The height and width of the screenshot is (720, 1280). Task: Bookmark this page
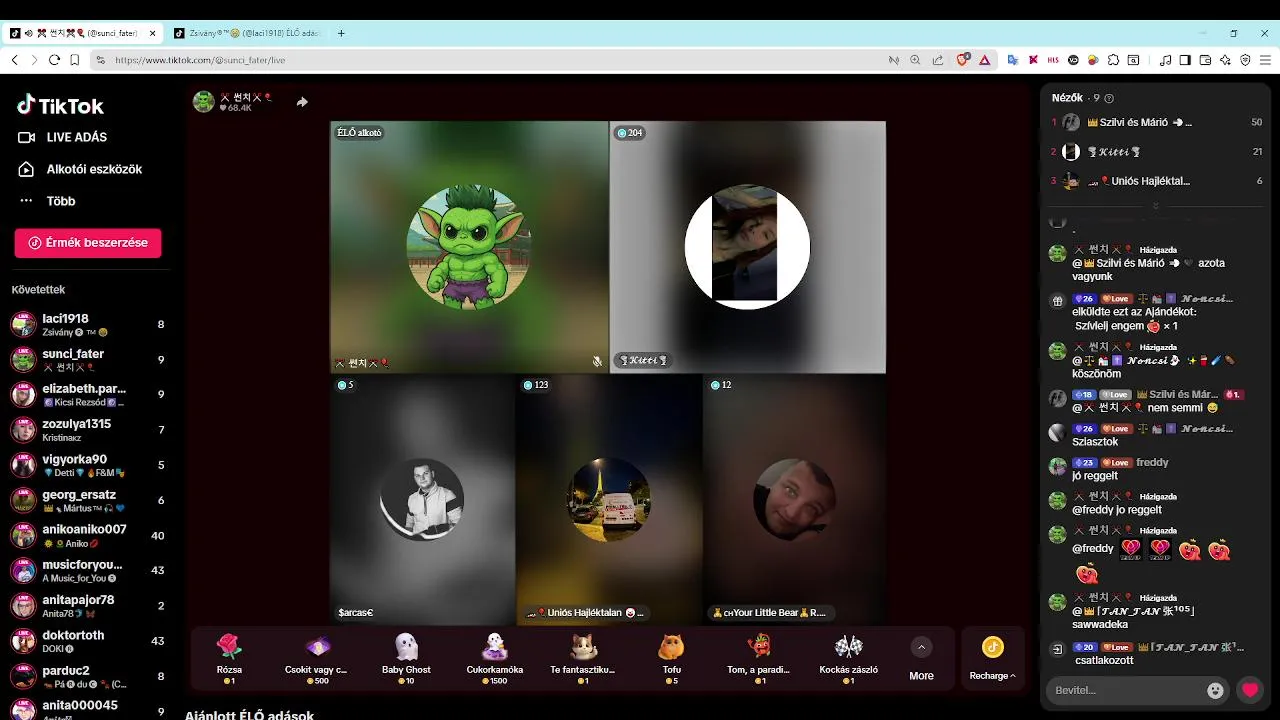click(74, 60)
